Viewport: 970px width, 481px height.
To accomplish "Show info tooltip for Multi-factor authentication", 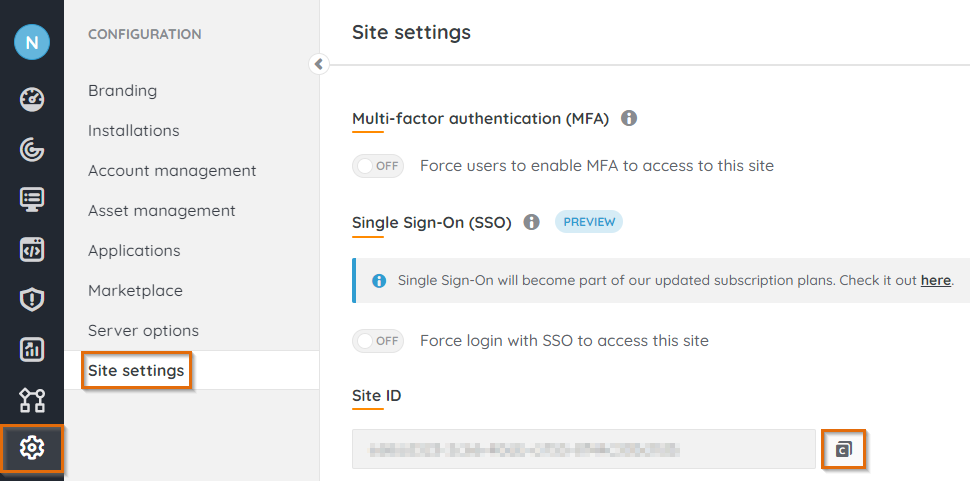I will click(629, 118).
